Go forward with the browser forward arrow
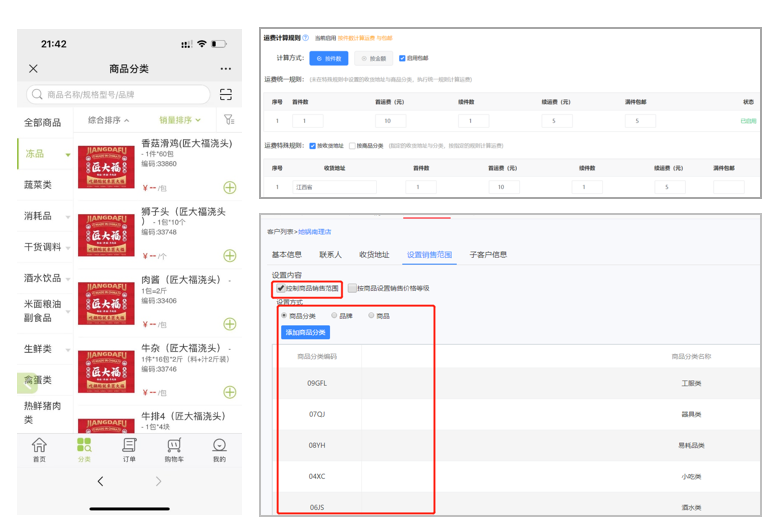Screen dimensions: 776x531 click(x=158, y=481)
